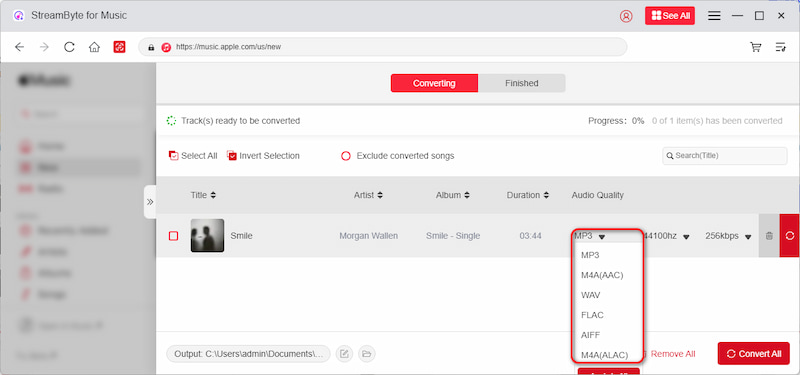Click the music.apple.com URL address field
Image resolution: width=800 pixels, height=375 pixels.
tap(383, 47)
